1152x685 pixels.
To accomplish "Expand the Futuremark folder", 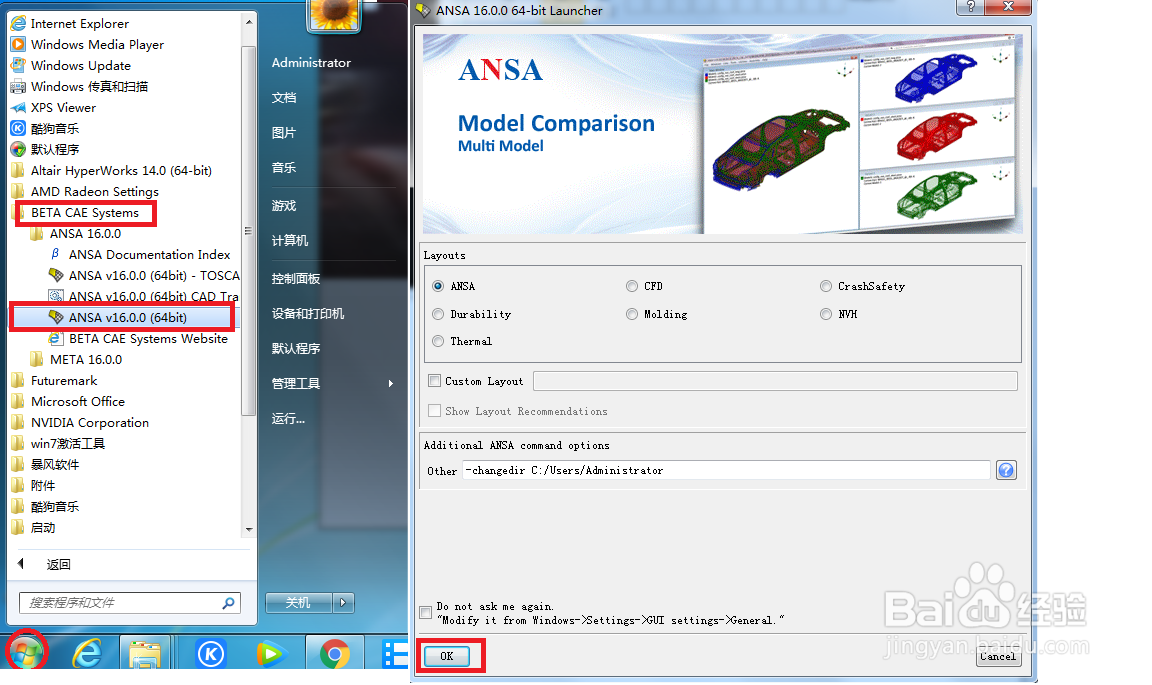I will point(54,381).
